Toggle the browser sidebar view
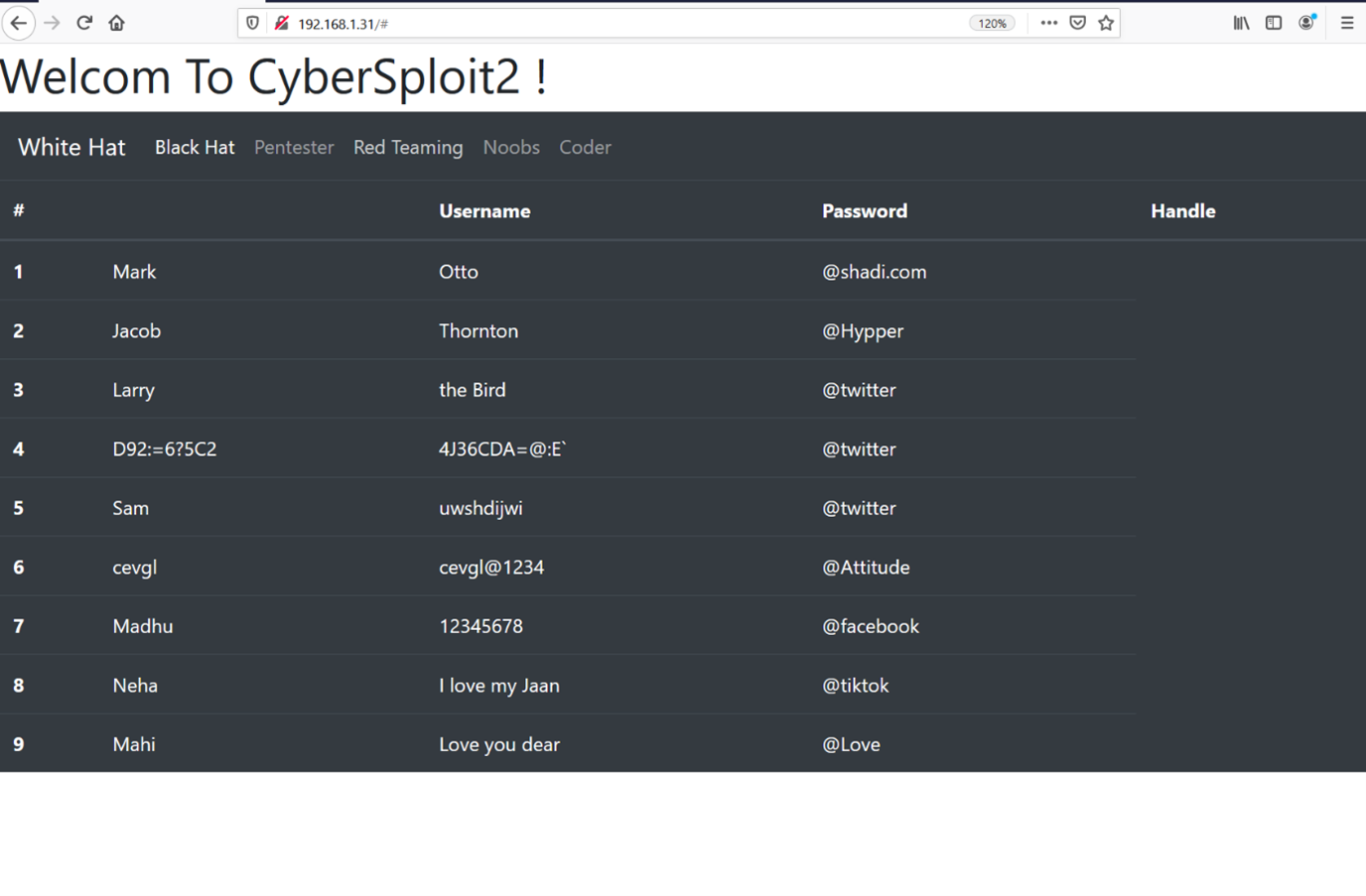This screenshot has width=1366, height=896. [x=1274, y=23]
